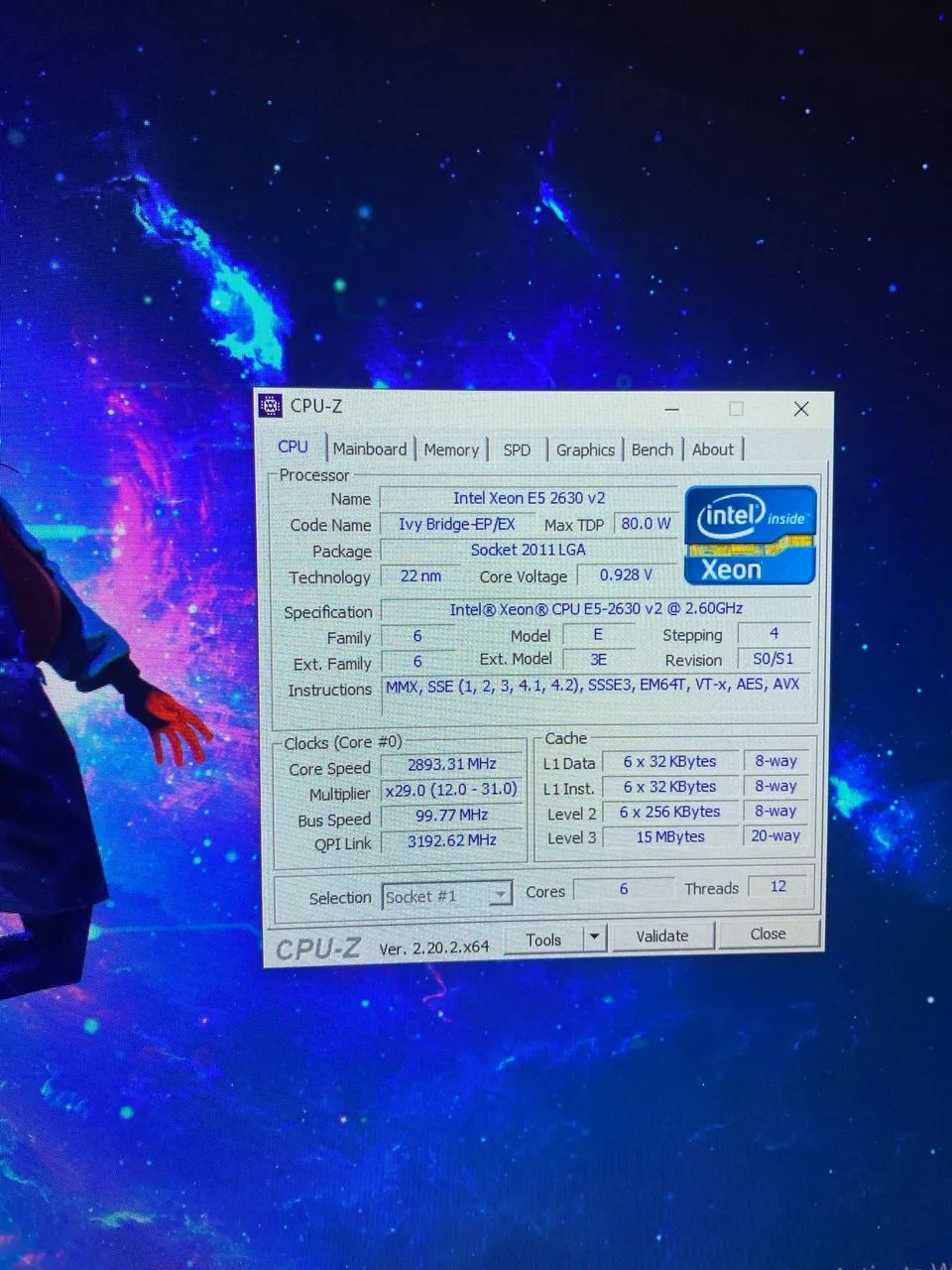Click the processor name Intel Xeon E5 2630 v2

[x=530, y=498]
